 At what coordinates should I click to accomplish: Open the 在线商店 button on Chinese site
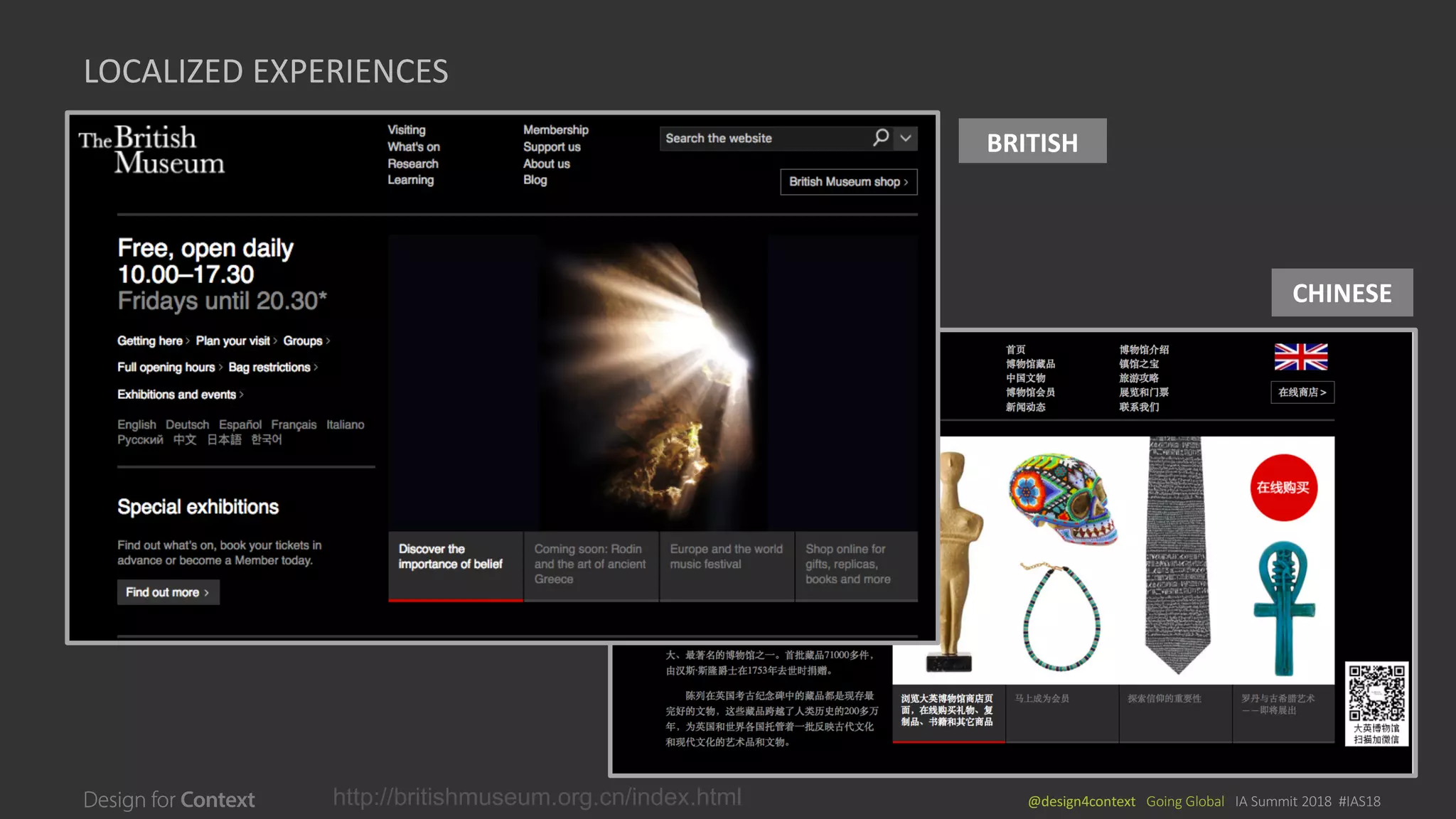pyautogui.click(x=1302, y=392)
